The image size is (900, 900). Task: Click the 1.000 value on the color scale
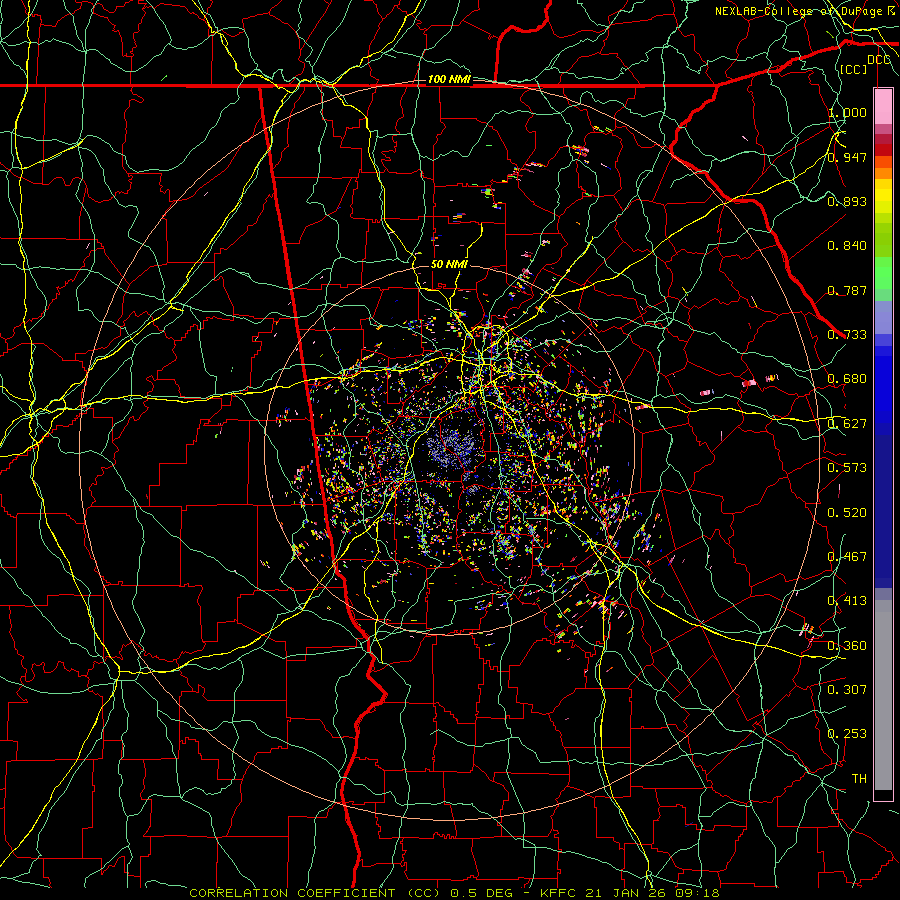tap(847, 112)
